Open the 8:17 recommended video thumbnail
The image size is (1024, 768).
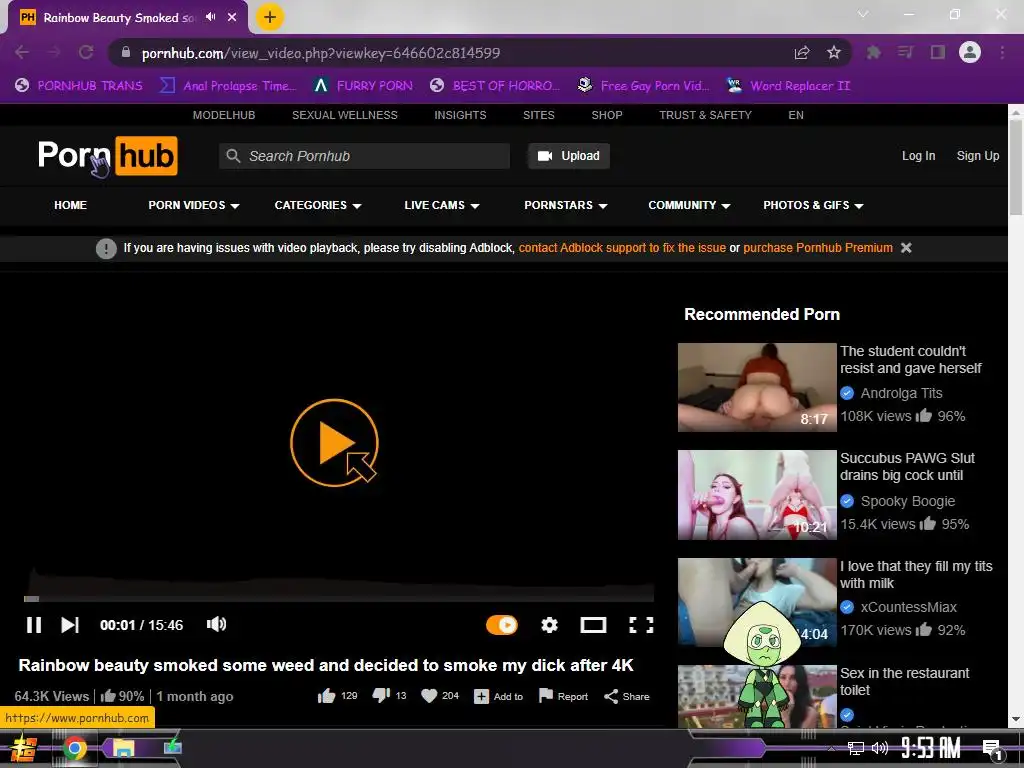[757, 387]
